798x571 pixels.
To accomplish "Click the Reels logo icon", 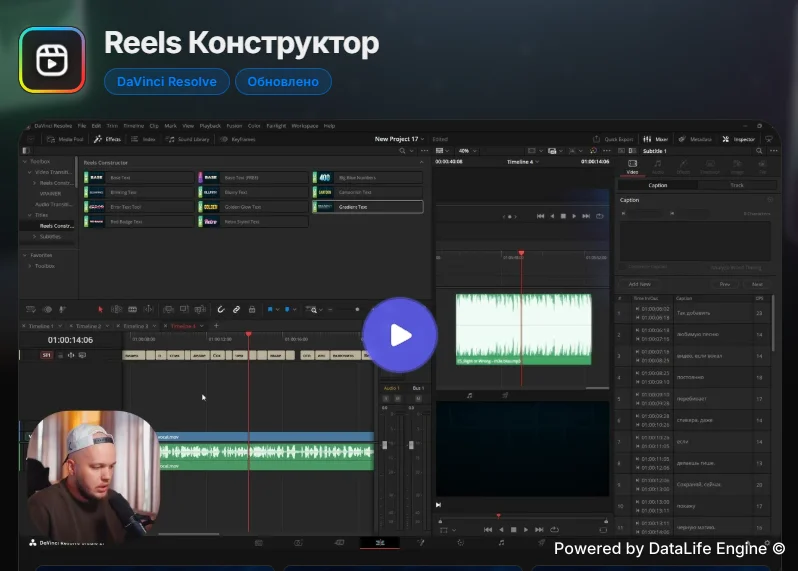I will click(x=52, y=60).
